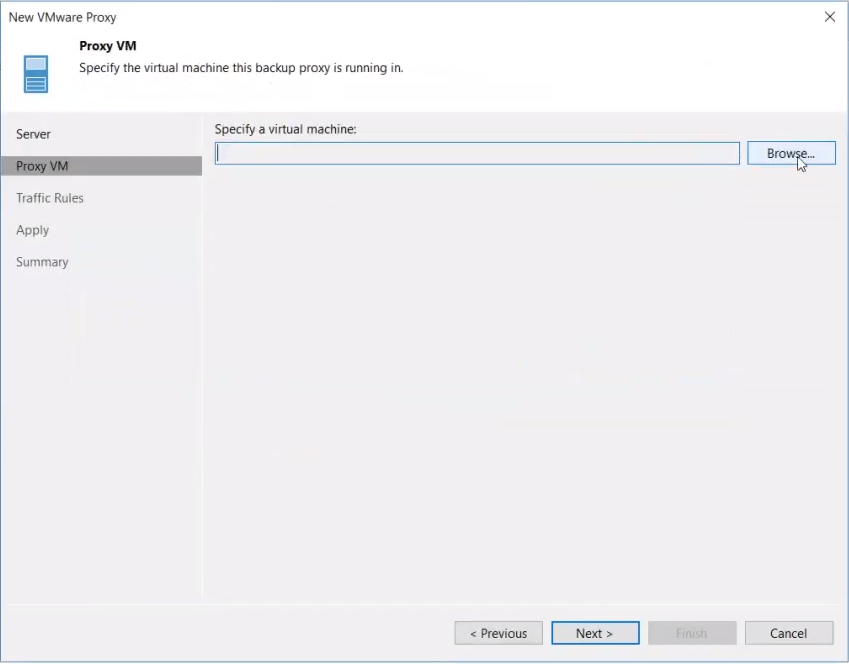Go back with the Previous button

click(498, 633)
